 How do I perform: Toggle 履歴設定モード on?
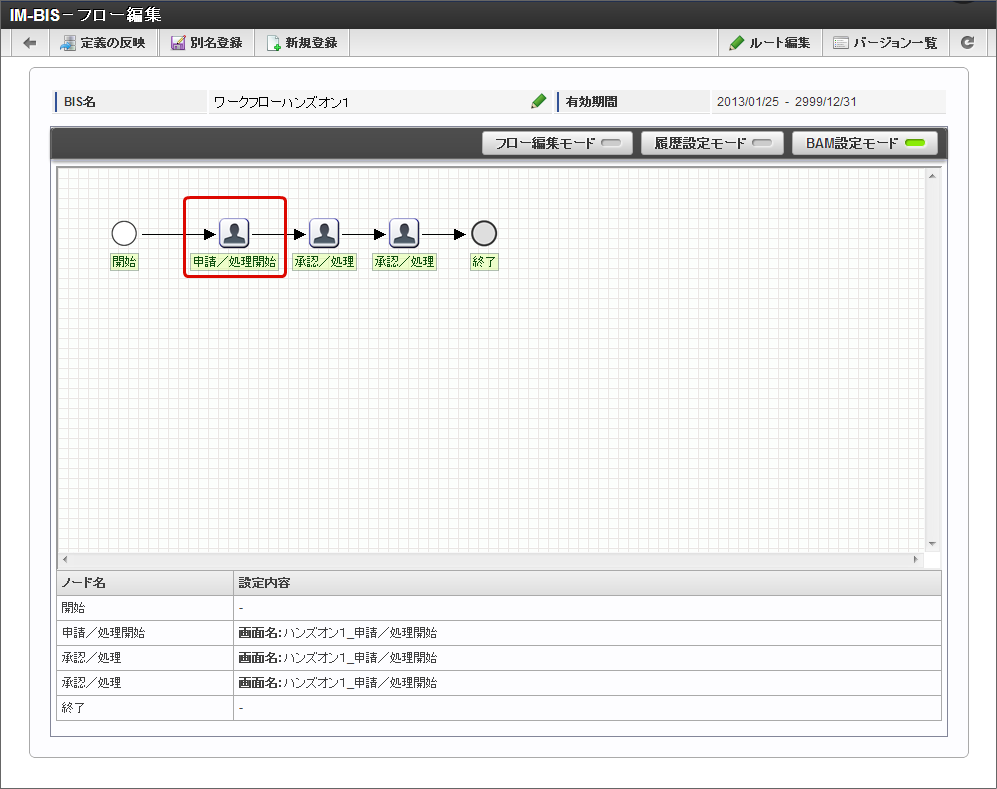pyautogui.click(x=712, y=143)
